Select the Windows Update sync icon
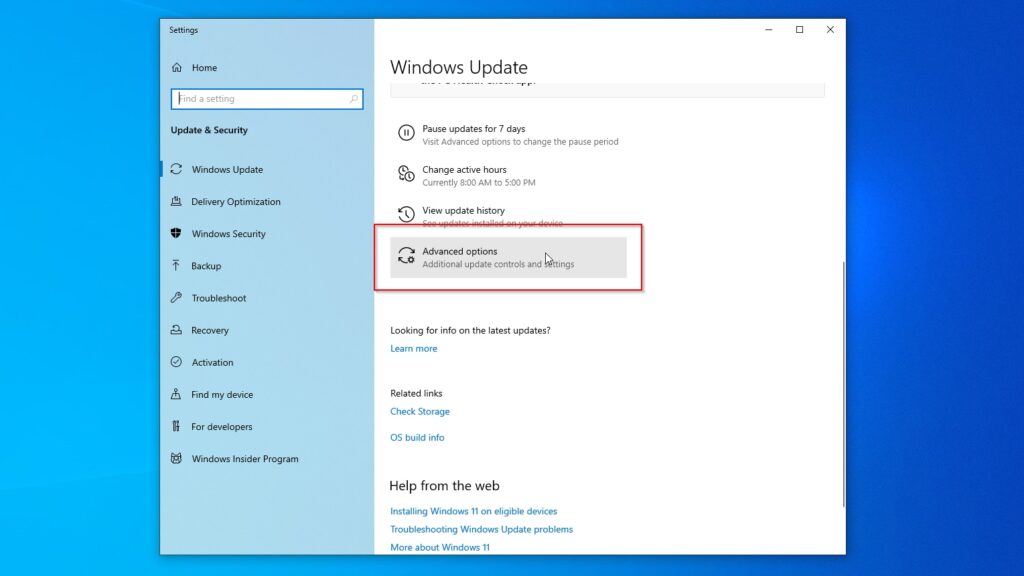The width and height of the screenshot is (1024, 576). [178, 169]
